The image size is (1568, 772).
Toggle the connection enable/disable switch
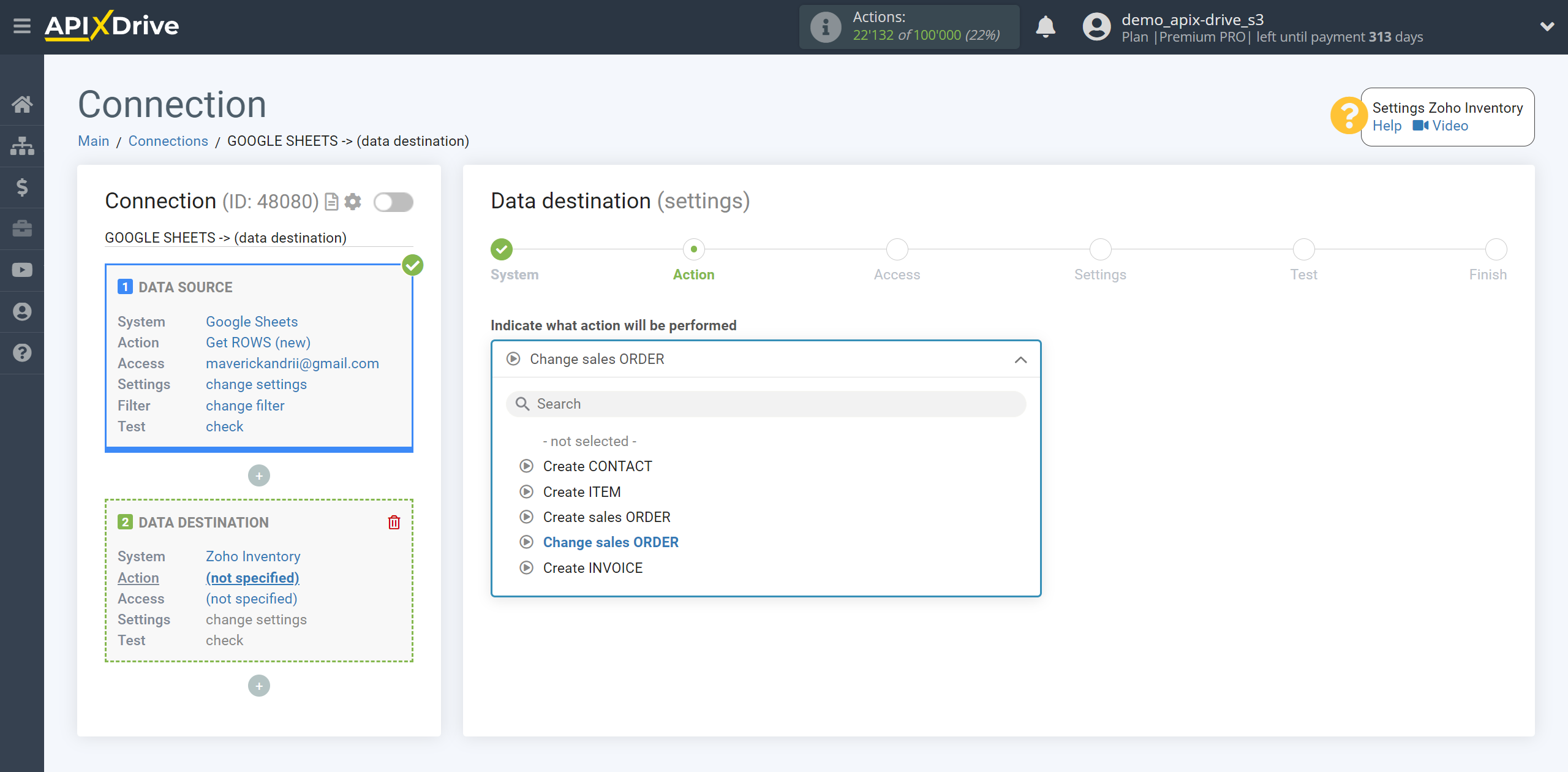click(x=393, y=202)
